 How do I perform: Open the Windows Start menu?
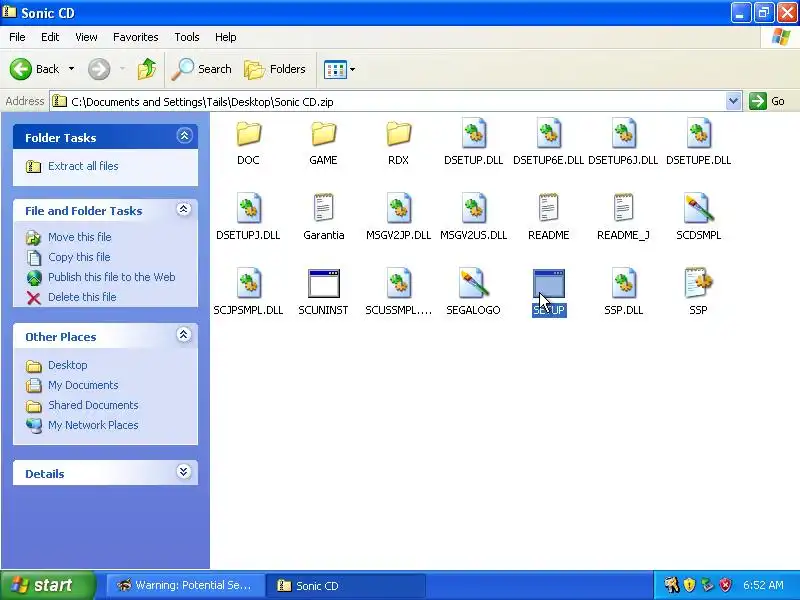click(x=47, y=585)
